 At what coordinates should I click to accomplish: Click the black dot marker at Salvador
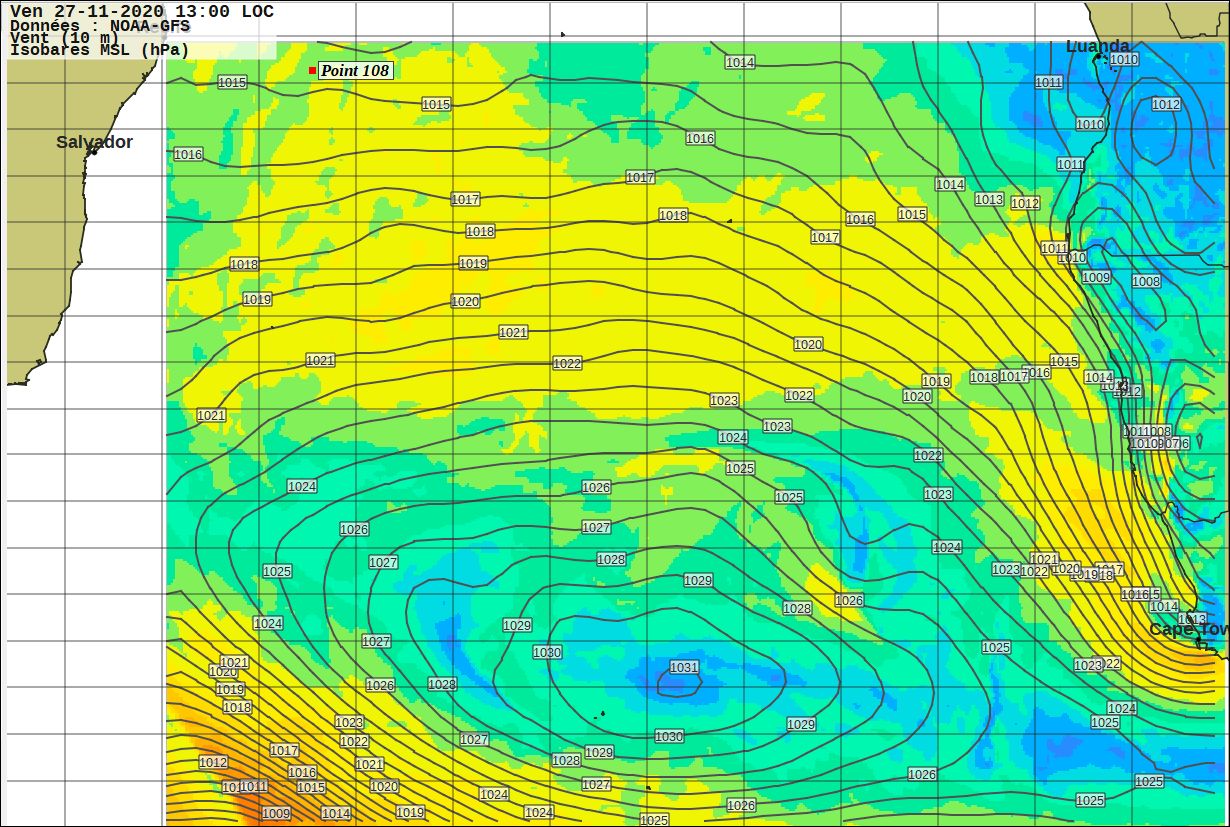91,152
